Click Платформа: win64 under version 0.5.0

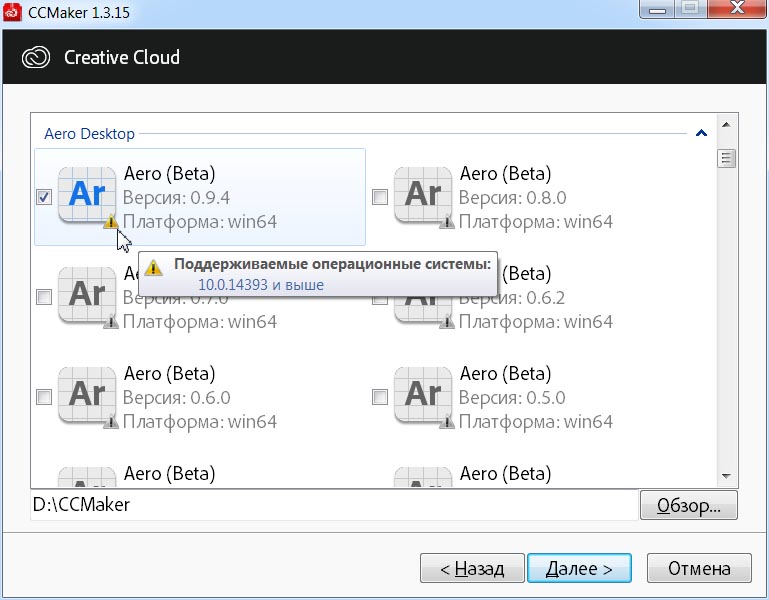[x=536, y=422]
